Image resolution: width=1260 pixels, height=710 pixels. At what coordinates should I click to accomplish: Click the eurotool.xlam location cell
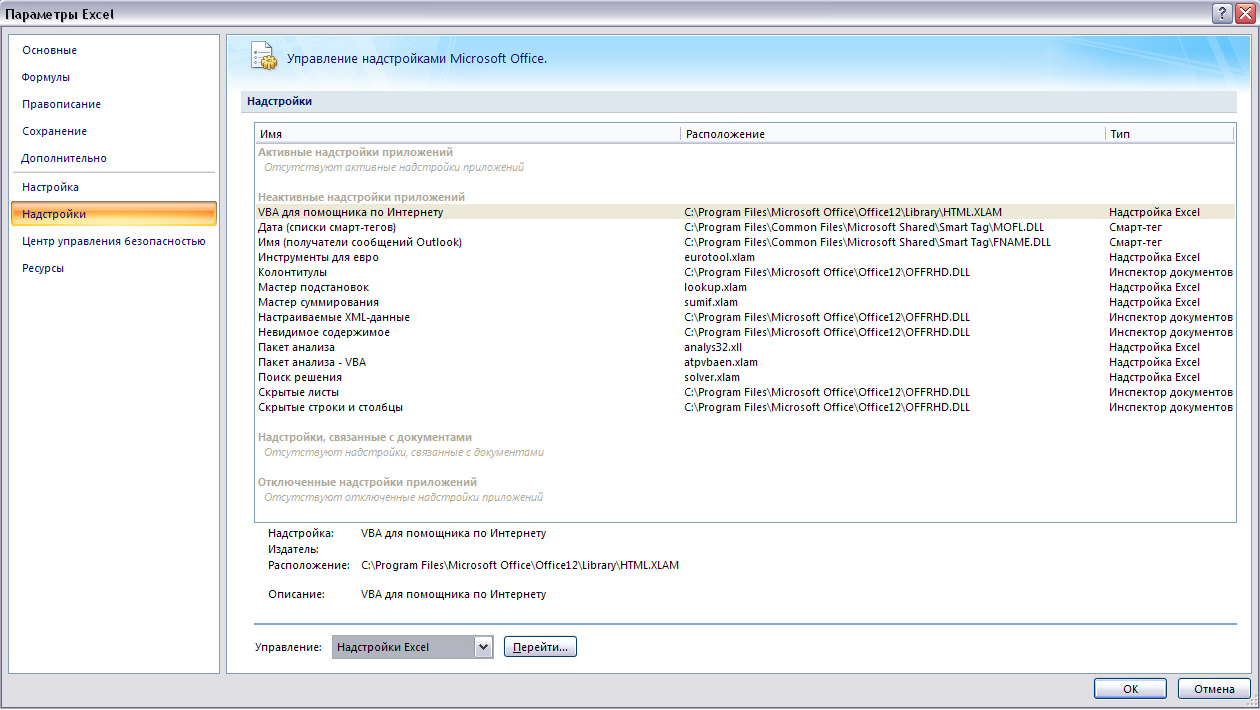pyautogui.click(x=719, y=257)
